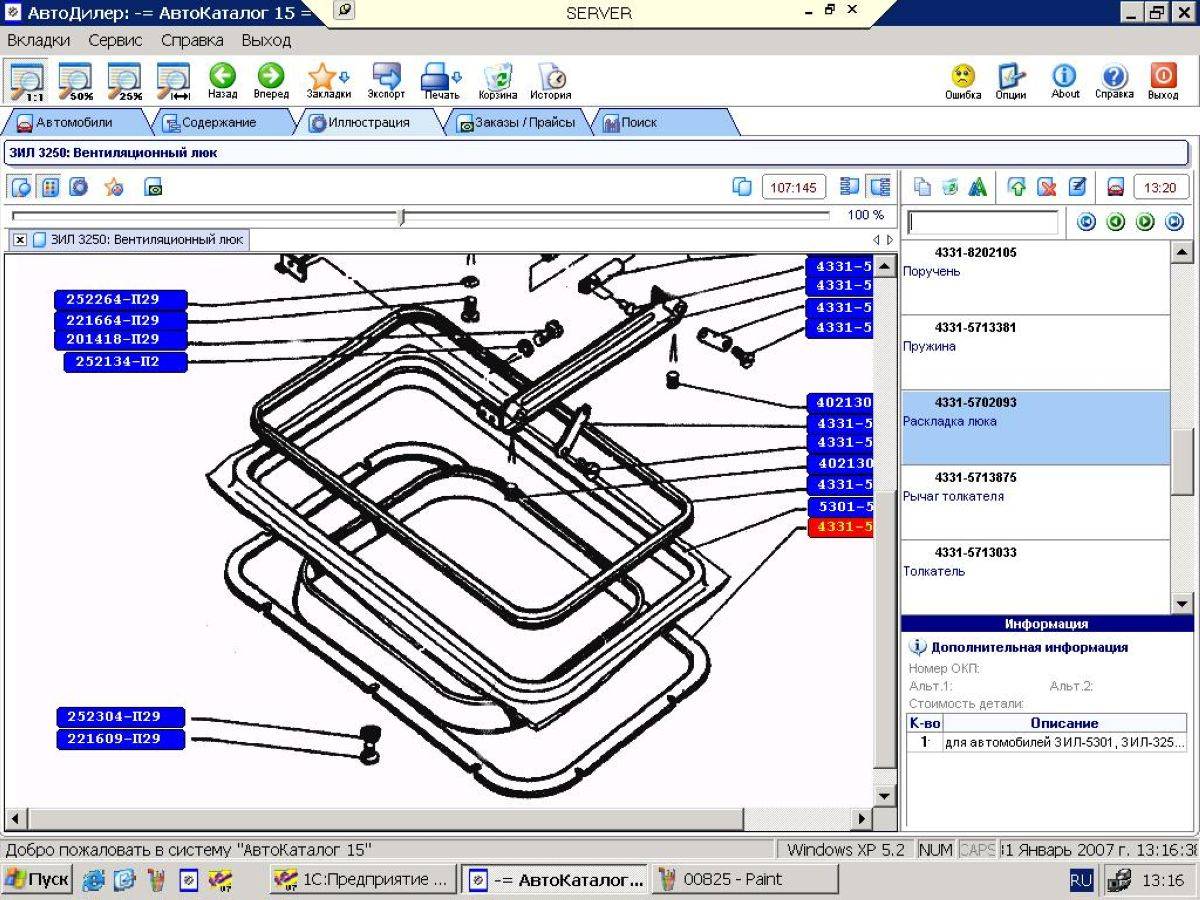This screenshot has height=900, width=1200.
Task: Select Толкатель part 4331-5713033
Action: (x=1035, y=578)
